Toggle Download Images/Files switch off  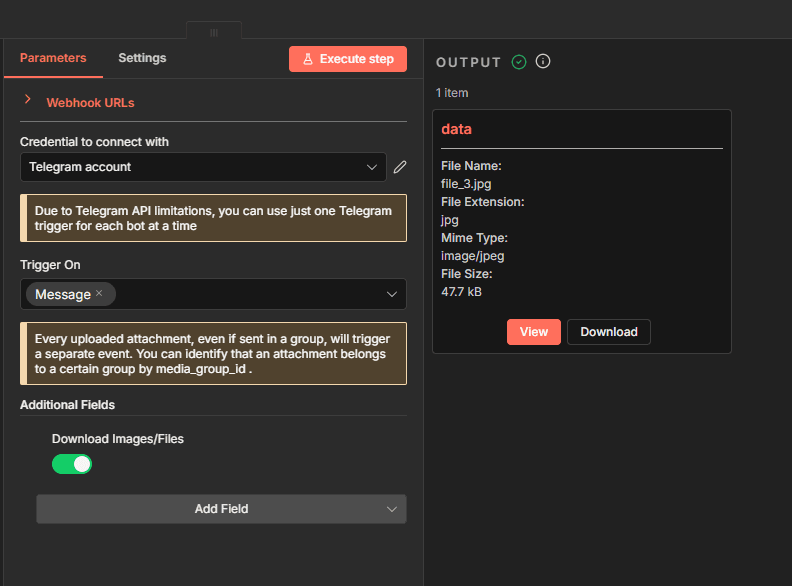pyautogui.click(x=72, y=464)
